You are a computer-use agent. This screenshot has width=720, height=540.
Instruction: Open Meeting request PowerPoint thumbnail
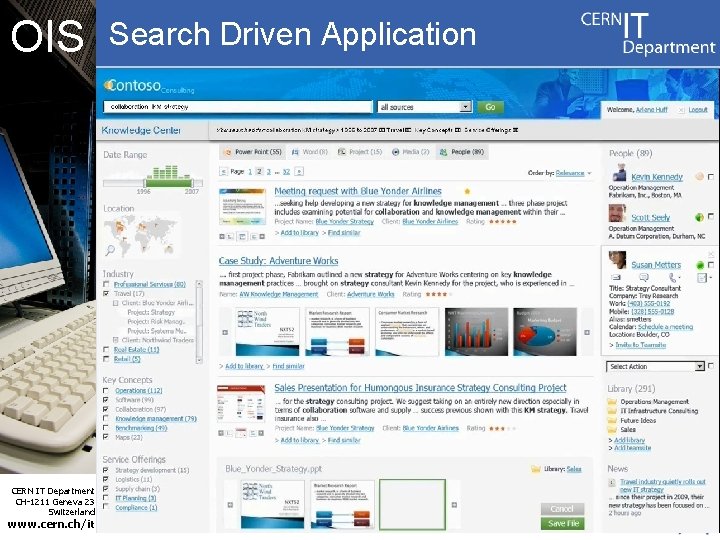coord(242,207)
